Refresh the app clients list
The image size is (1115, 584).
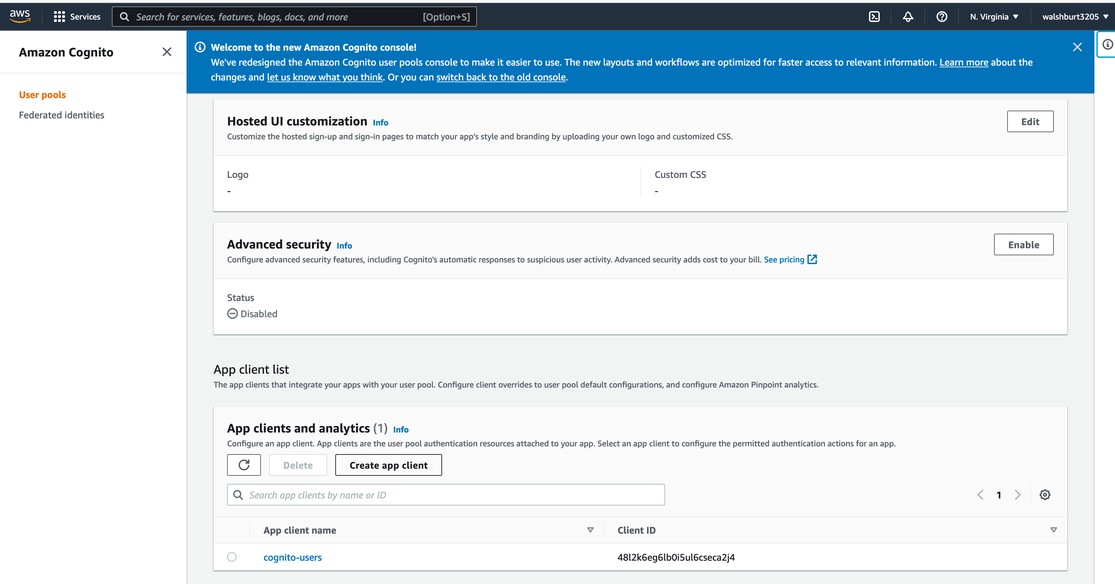(244, 465)
